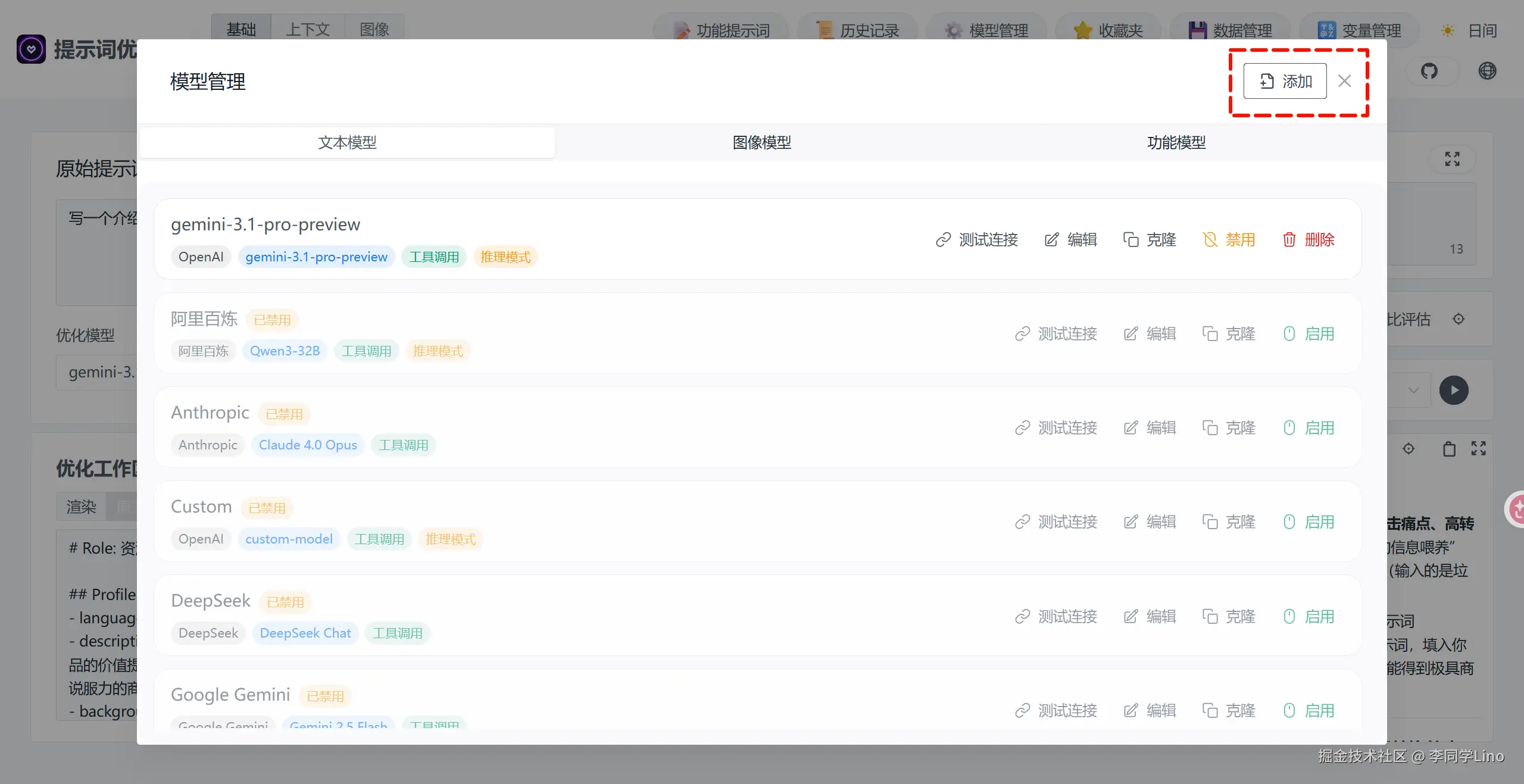Screen dimensions: 1524x784
Task: Test connection for gemini-3.1-pro-preview
Action: pyautogui.click(x=977, y=239)
